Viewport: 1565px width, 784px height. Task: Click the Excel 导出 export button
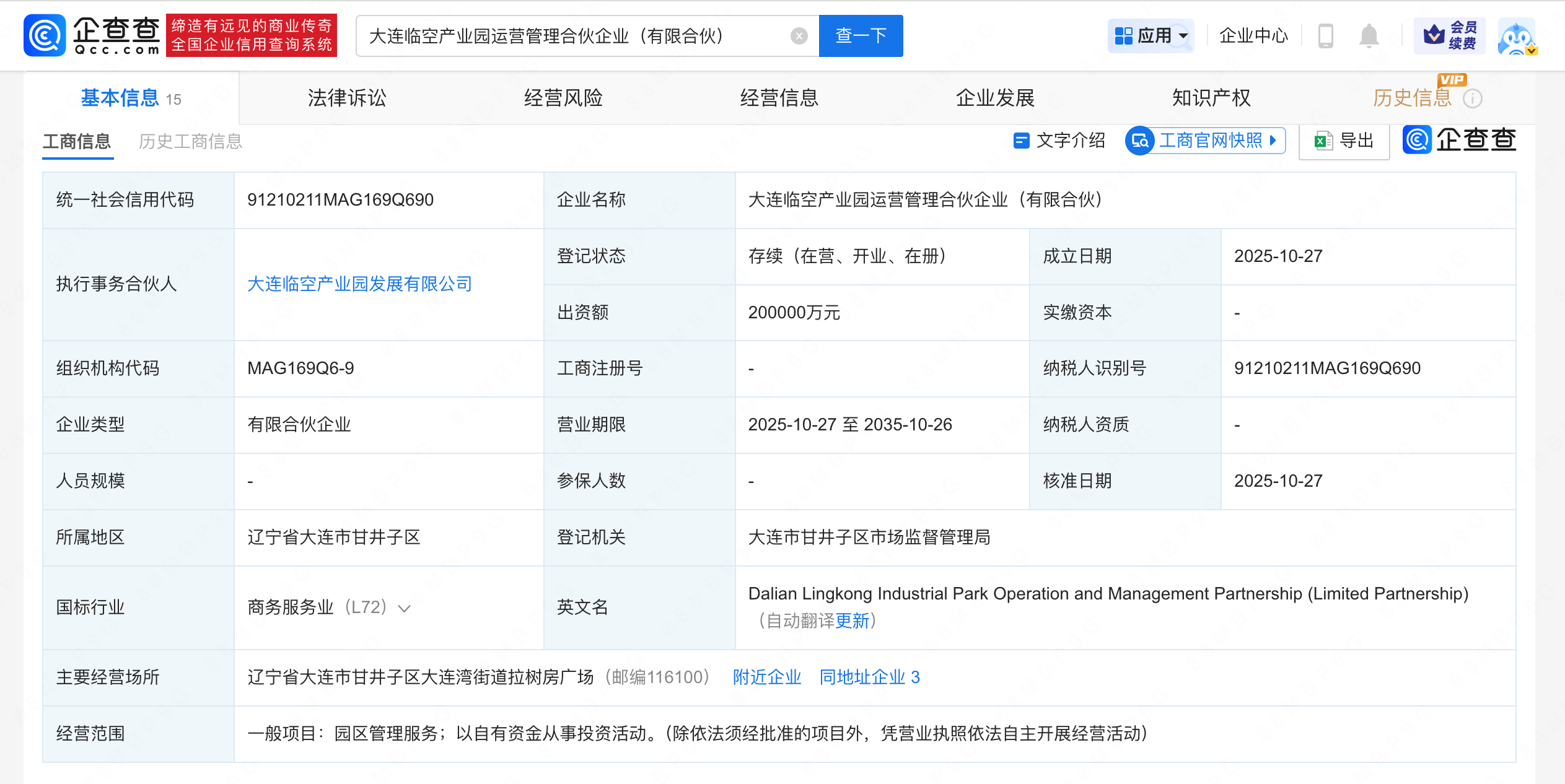point(1344,141)
